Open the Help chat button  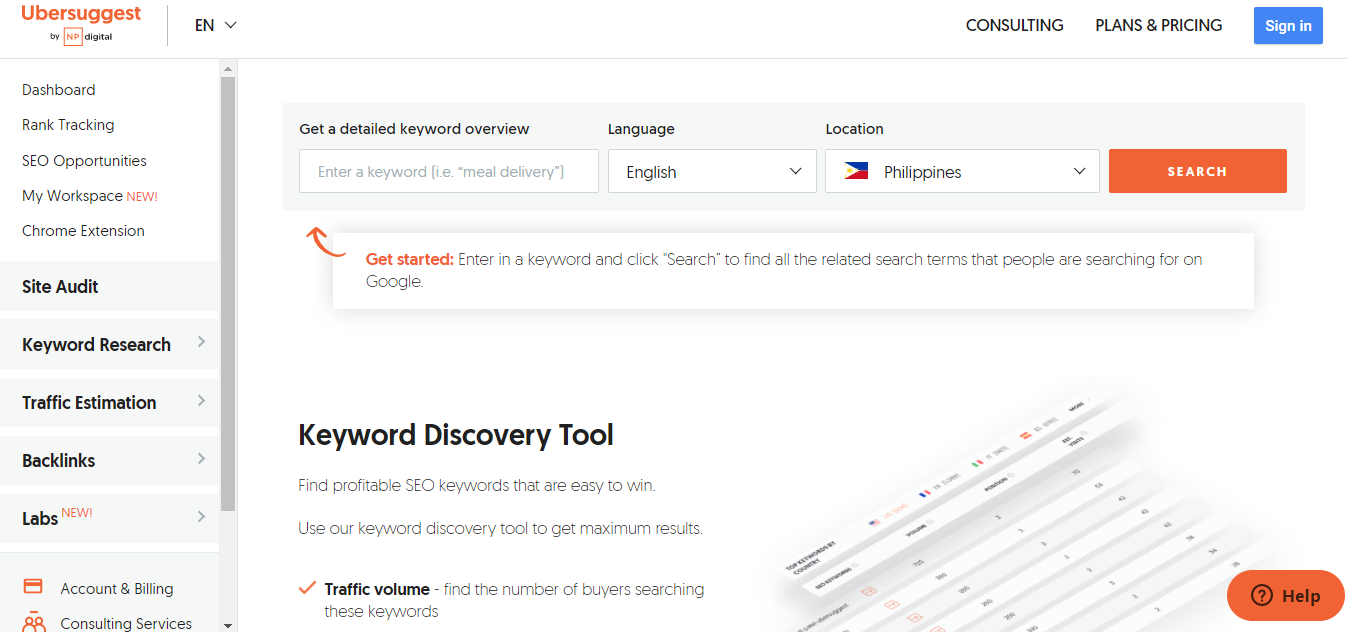(x=1286, y=595)
